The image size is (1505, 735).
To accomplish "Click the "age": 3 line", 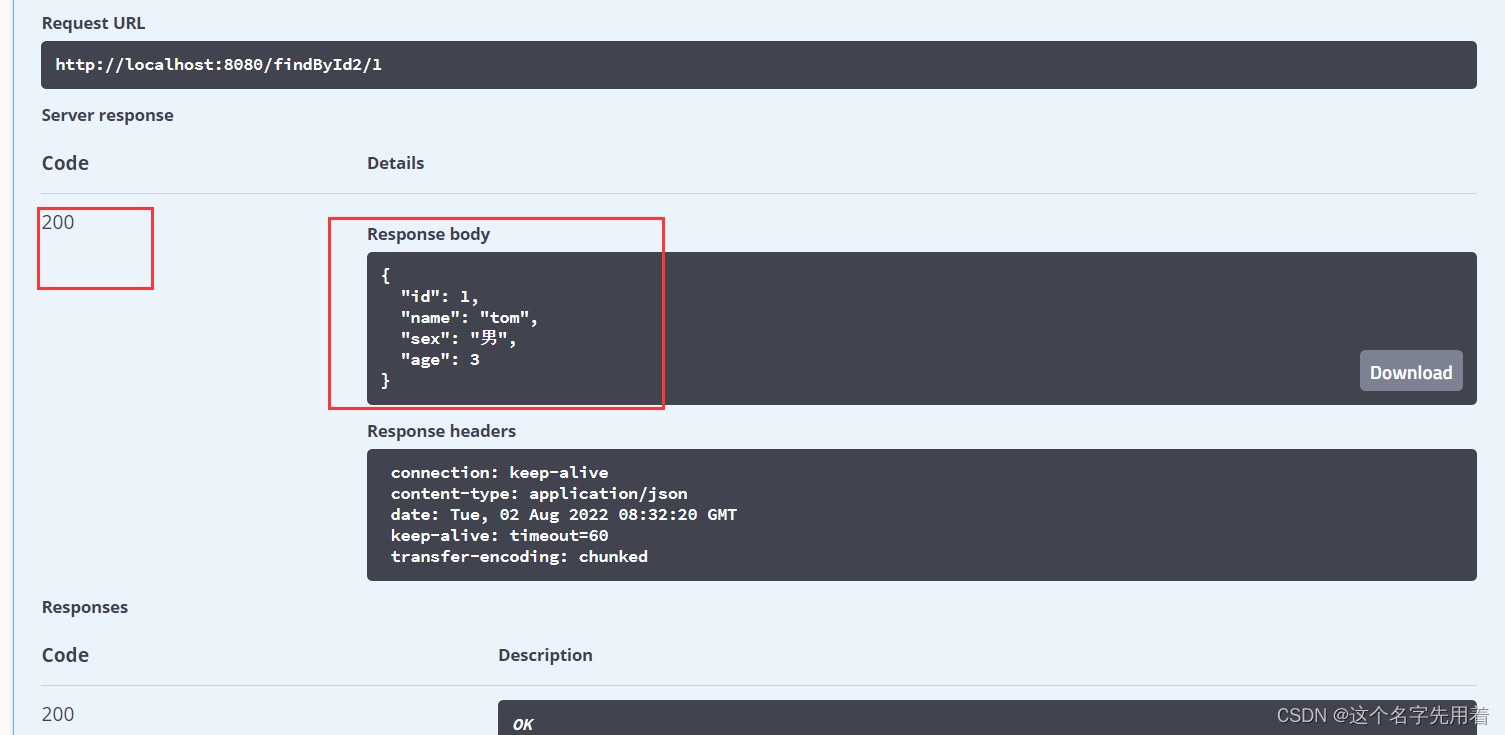I will coord(440,359).
